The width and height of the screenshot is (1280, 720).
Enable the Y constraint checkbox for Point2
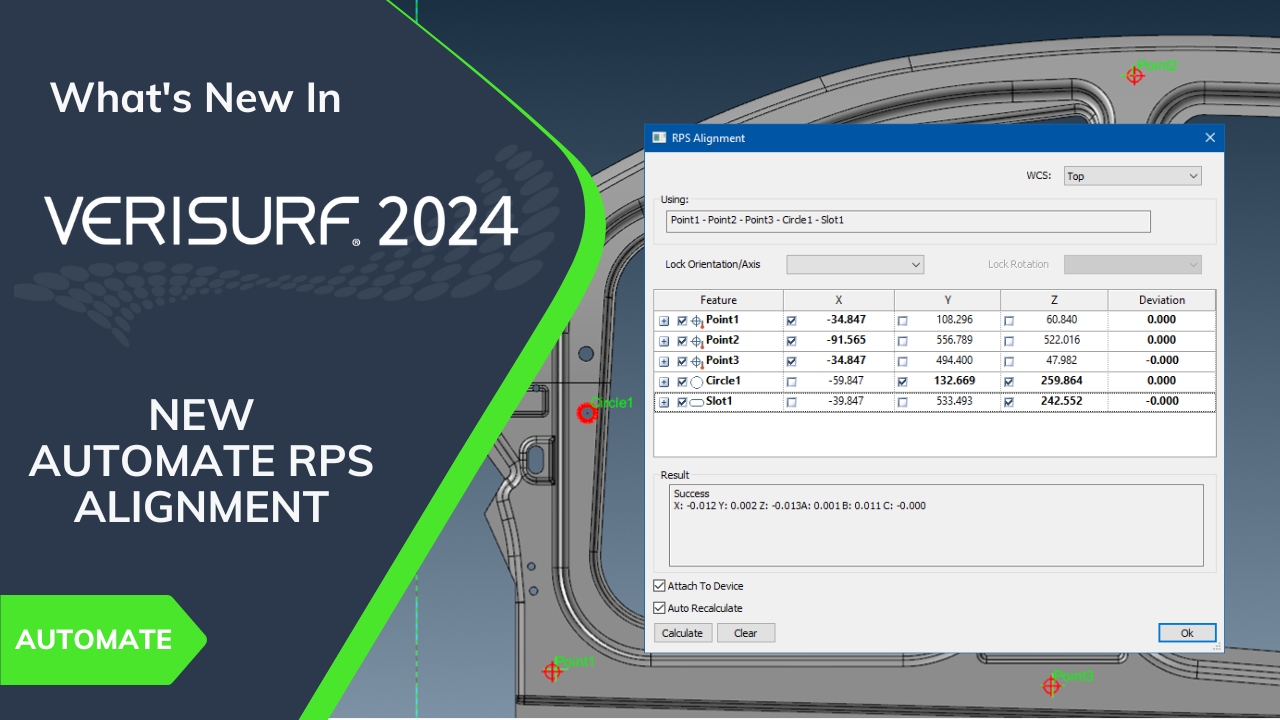[x=903, y=341]
